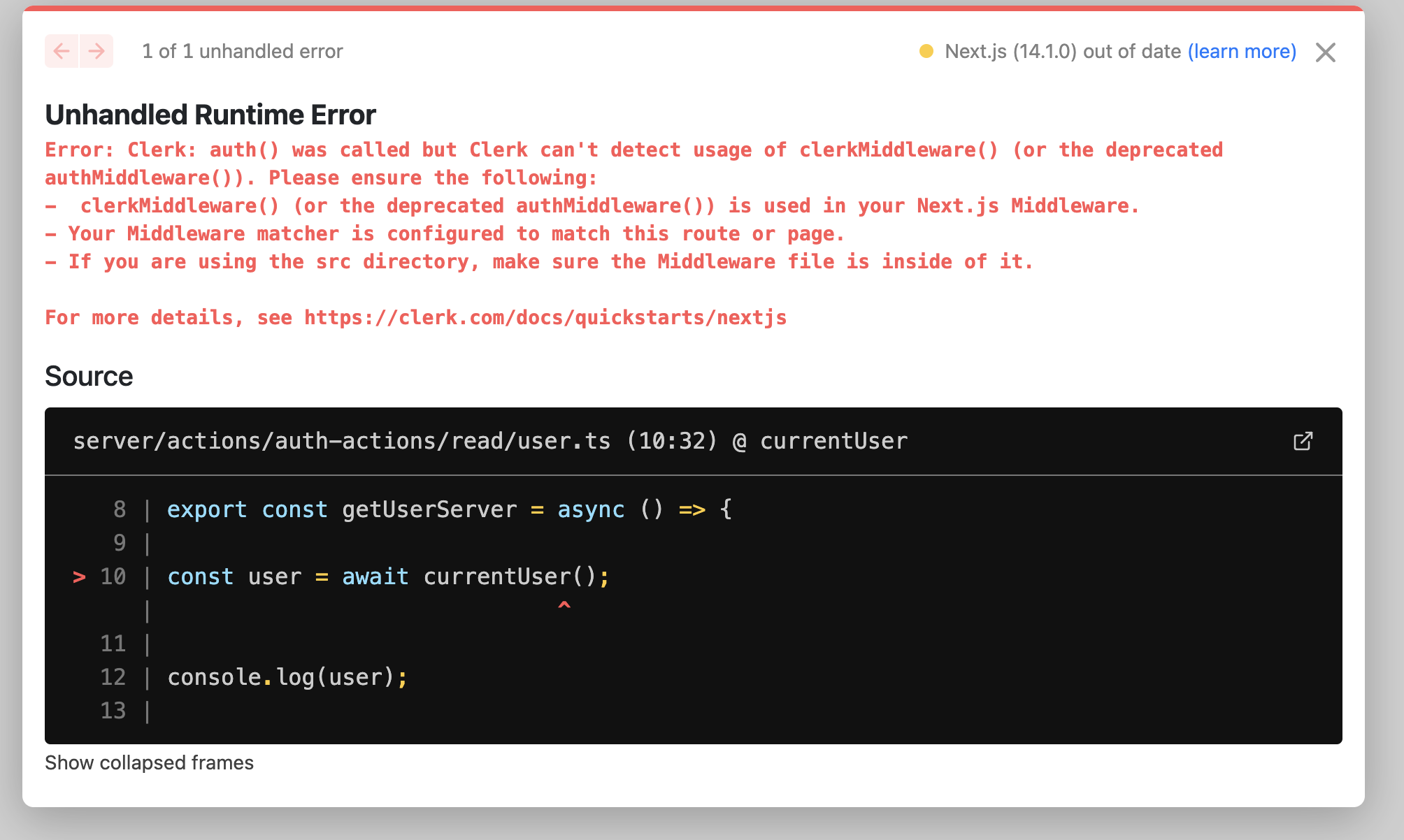Open the 'learn more' link
The image size is (1404, 840).
[1242, 51]
